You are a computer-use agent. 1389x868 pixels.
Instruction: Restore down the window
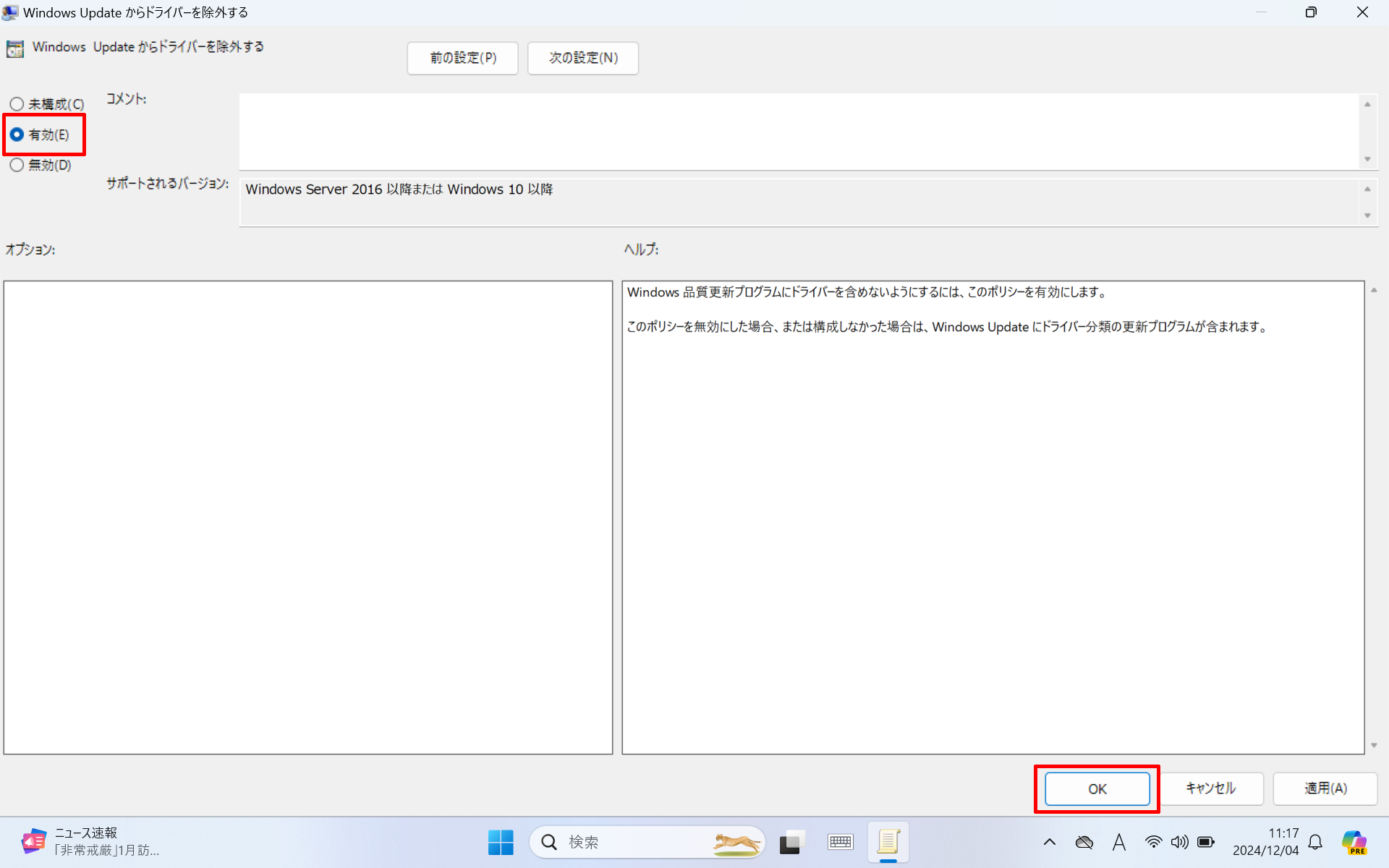(1311, 12)
